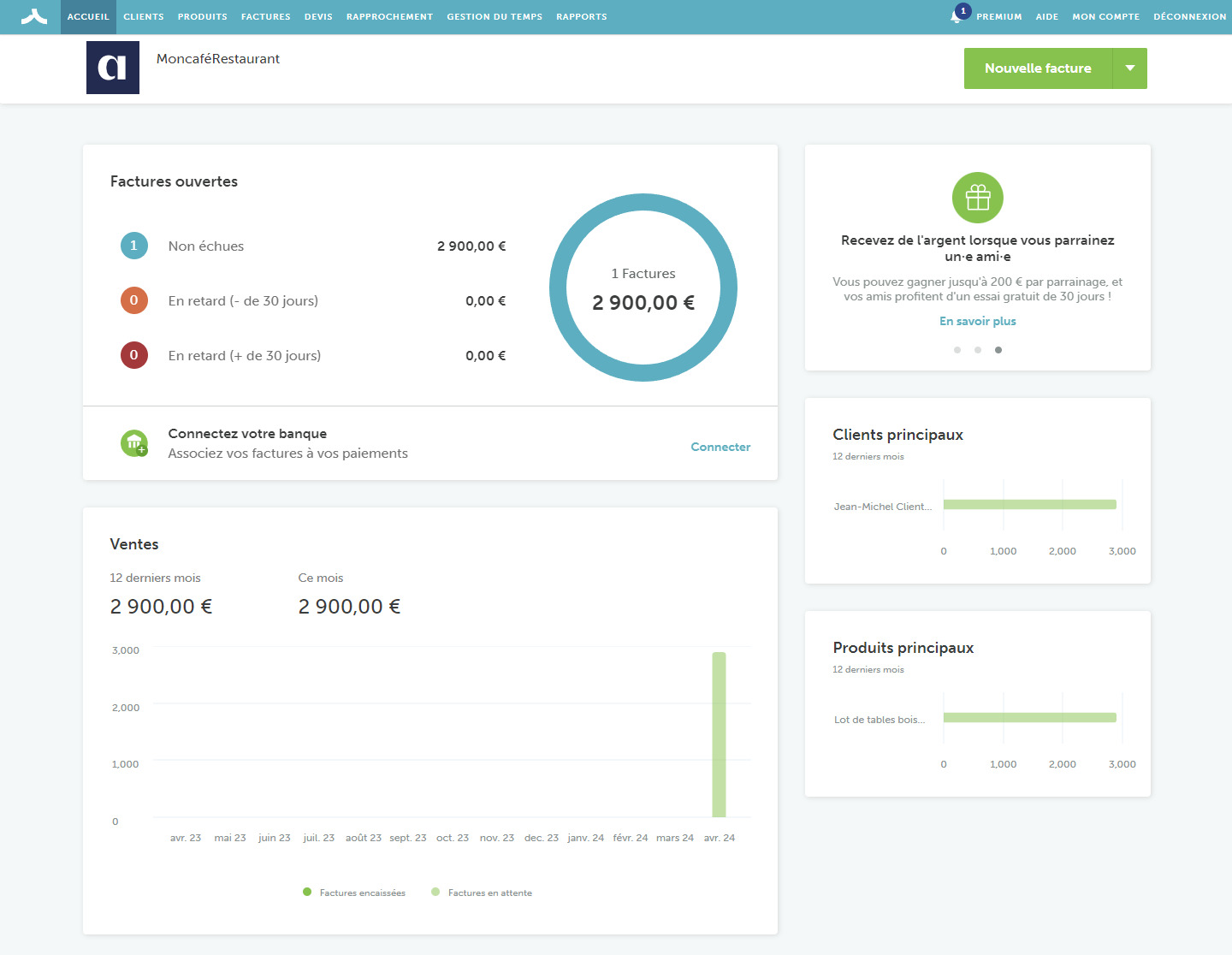Create a Nouvelle facture
The image size is (1232, 955).
(x=1038, y=68)
